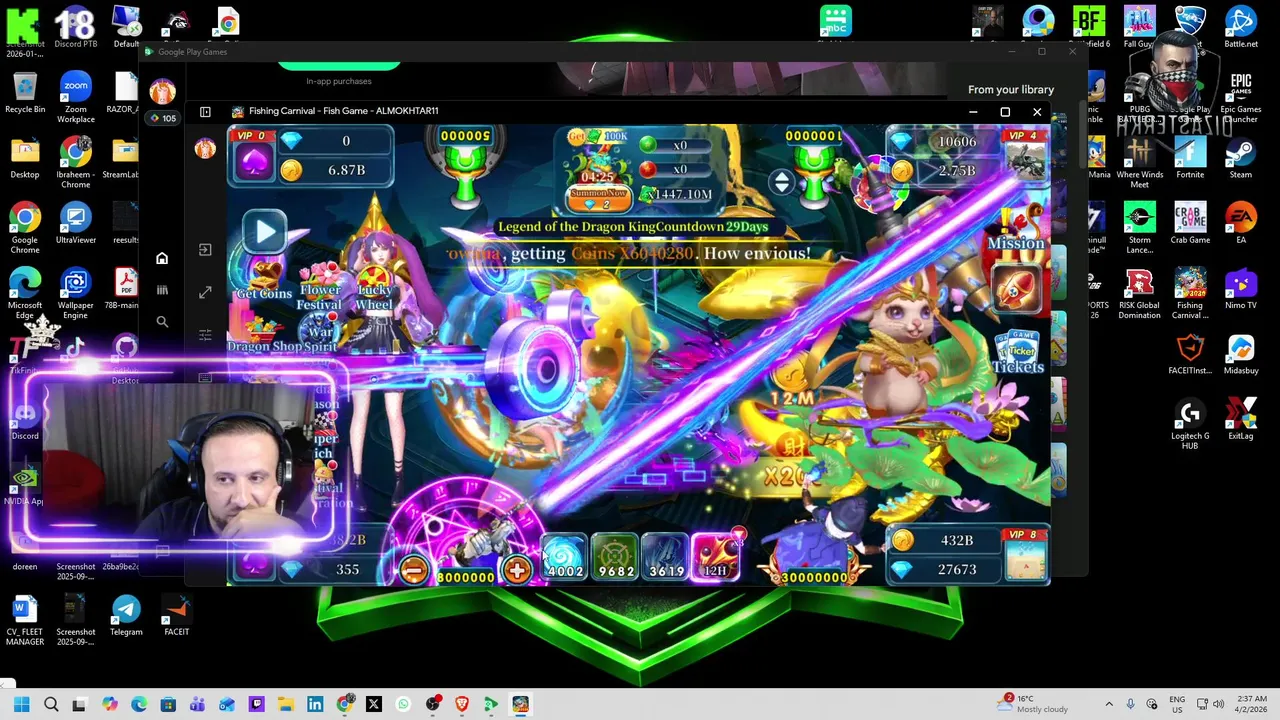Open the Tickets game icon
Screen dimensions: 1280x720
point(1018,352)
